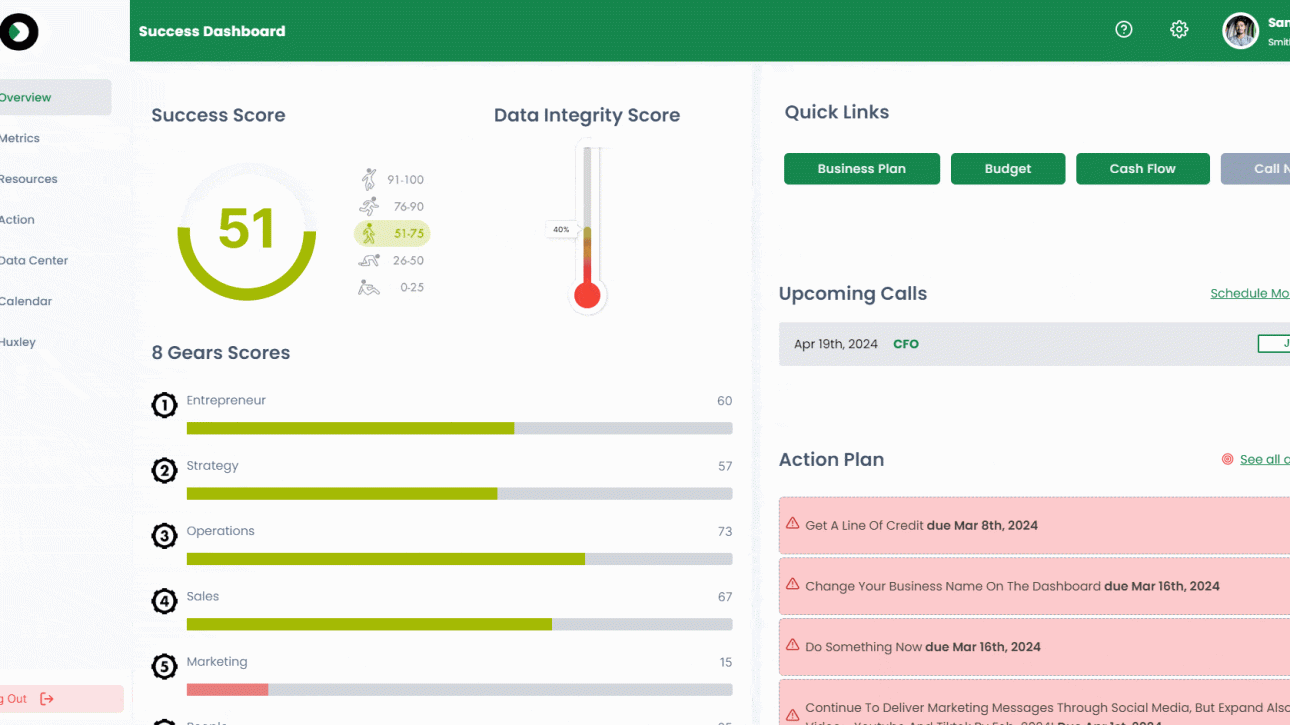Click the Operations score value 73

pos(724,532)
